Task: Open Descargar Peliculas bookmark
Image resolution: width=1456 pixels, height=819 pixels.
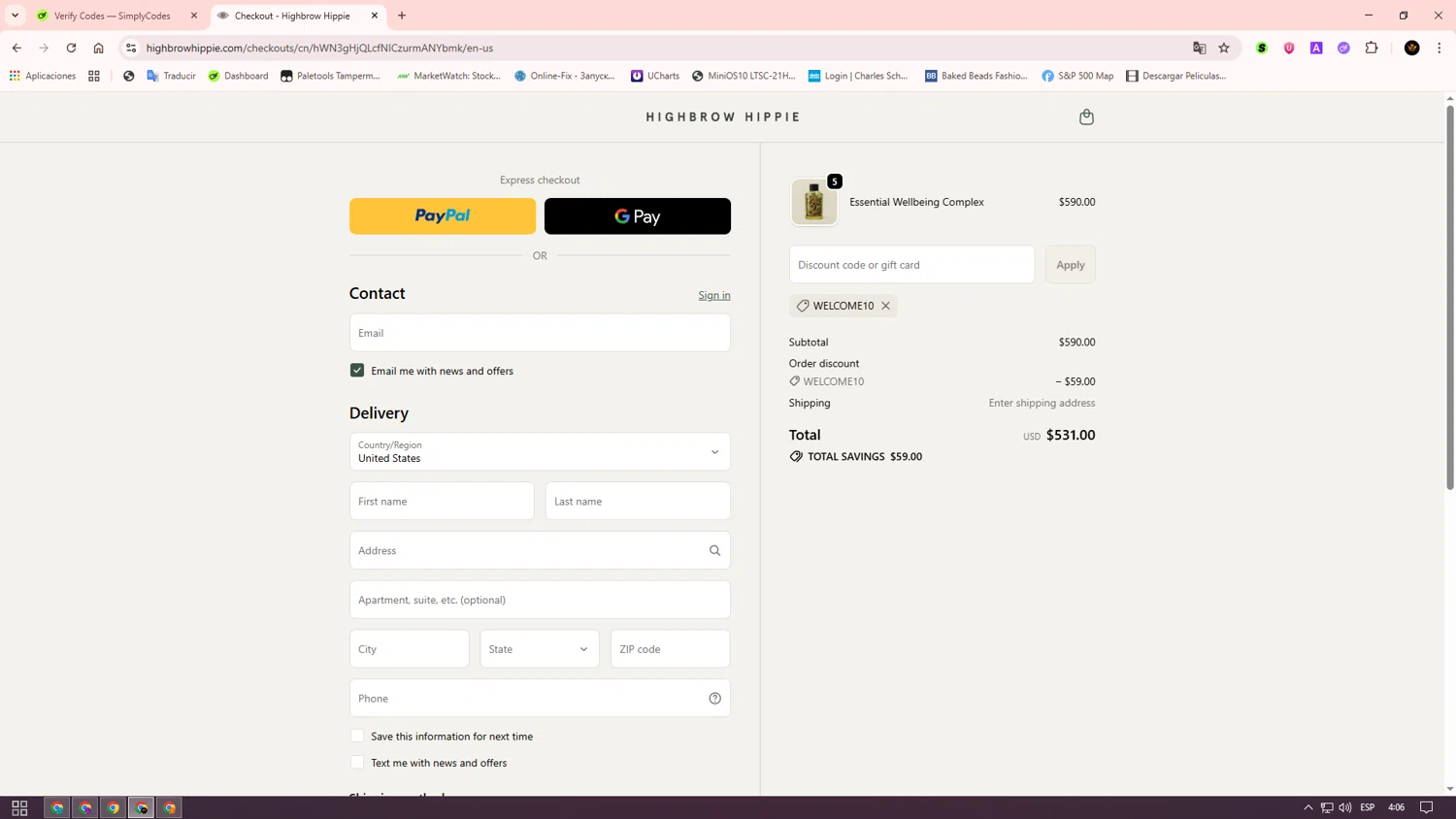Action: pos(1175,76)
